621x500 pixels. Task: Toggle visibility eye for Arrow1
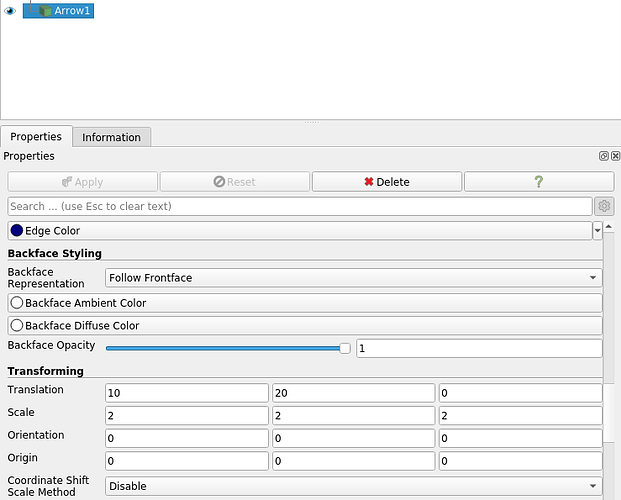tap(10, 10)
